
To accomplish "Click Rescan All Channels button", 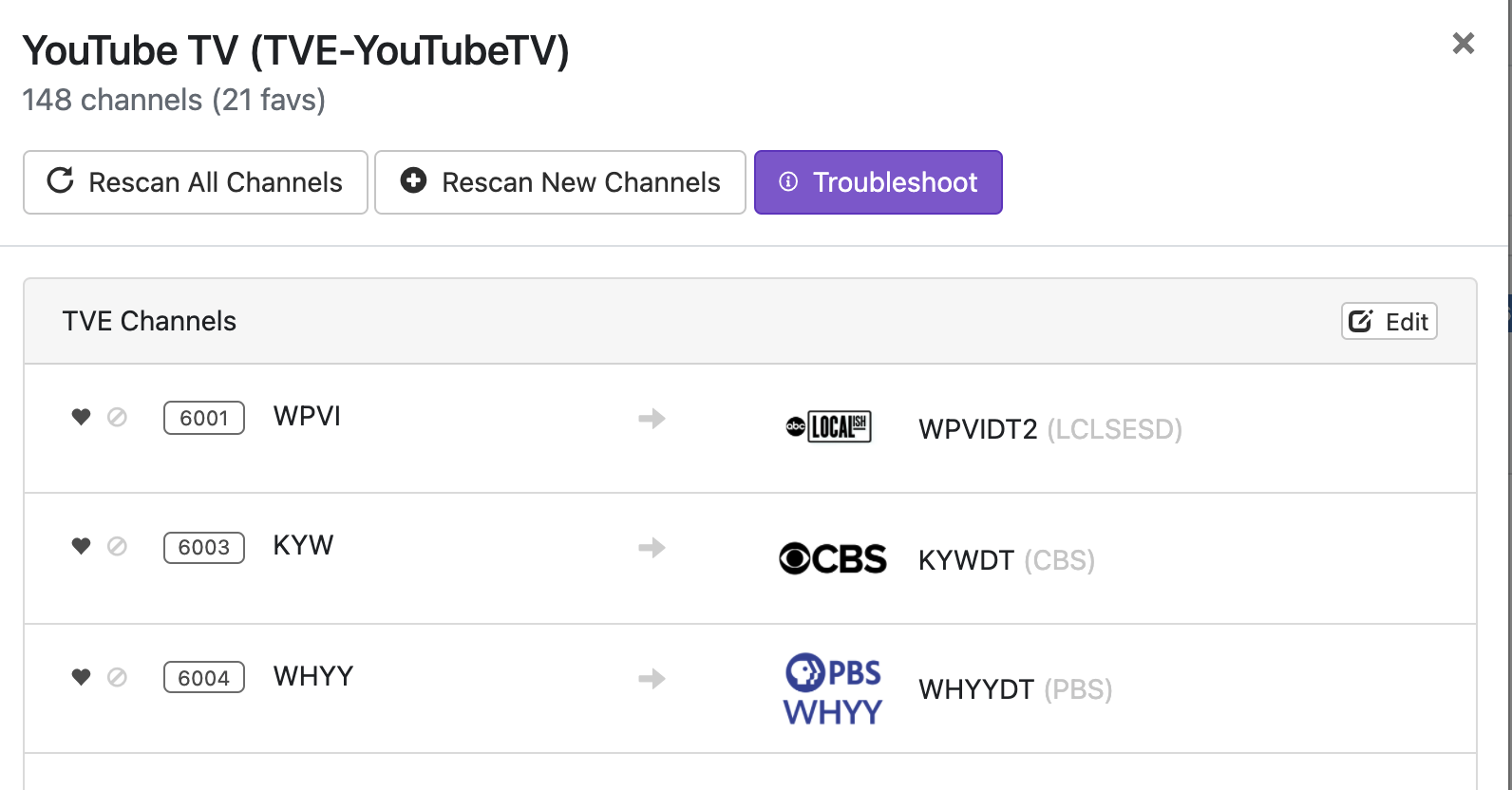I will [x=196, y=182].
